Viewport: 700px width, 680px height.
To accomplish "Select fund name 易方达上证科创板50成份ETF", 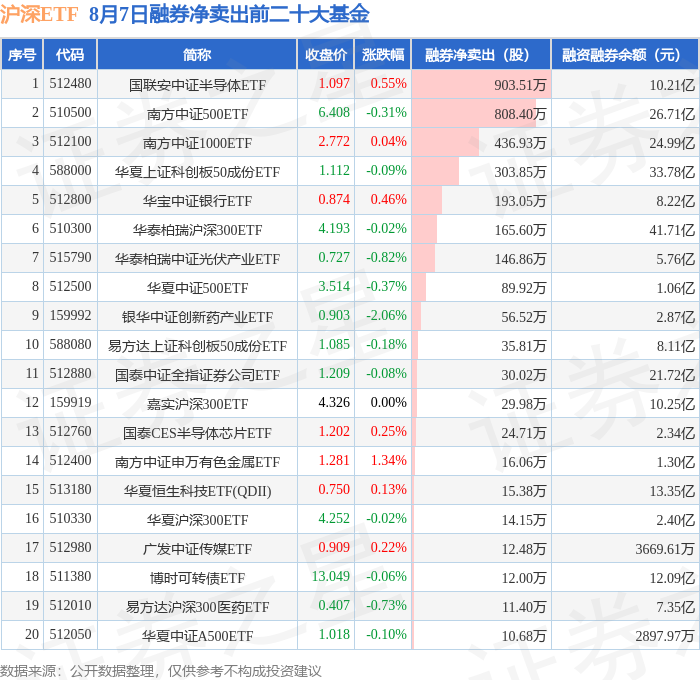I will (197, 346).
